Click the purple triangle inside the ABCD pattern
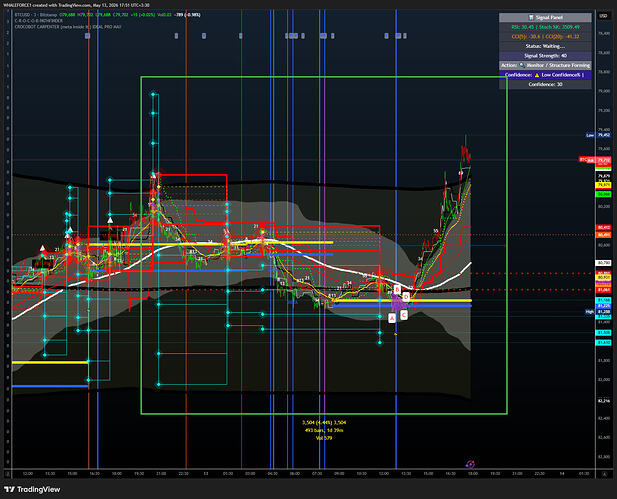 point(399,303)
